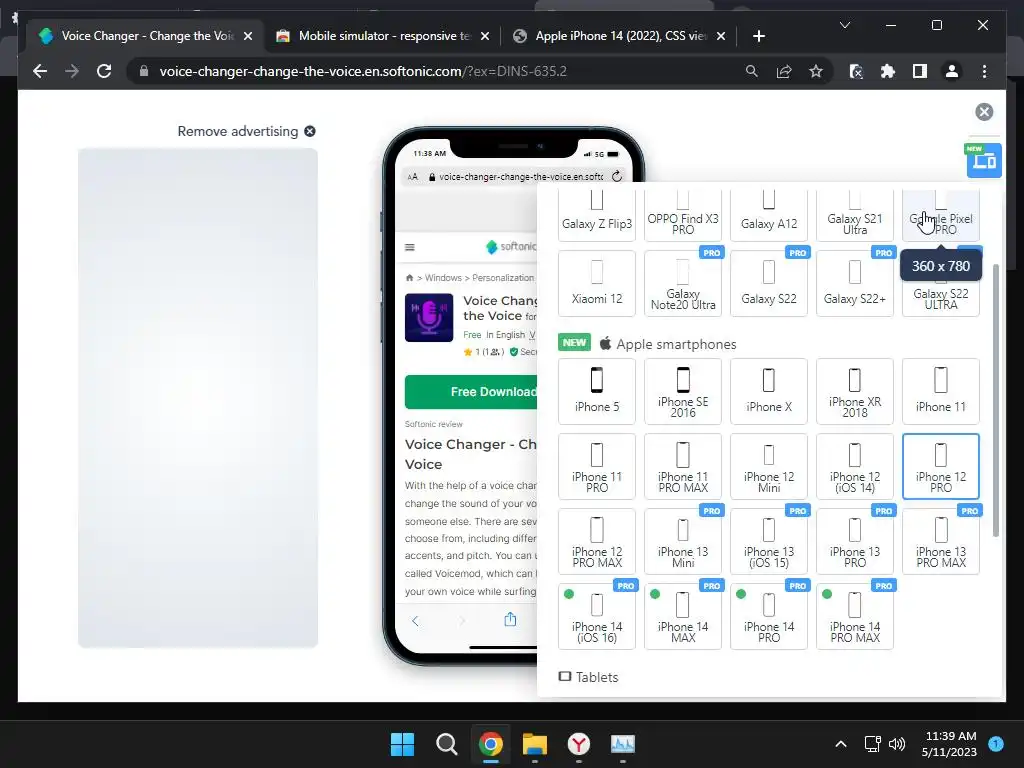Viewport: 1024px width, 768px height.
Task: Click Remove advertising close icon
Action: click(310, 131)
